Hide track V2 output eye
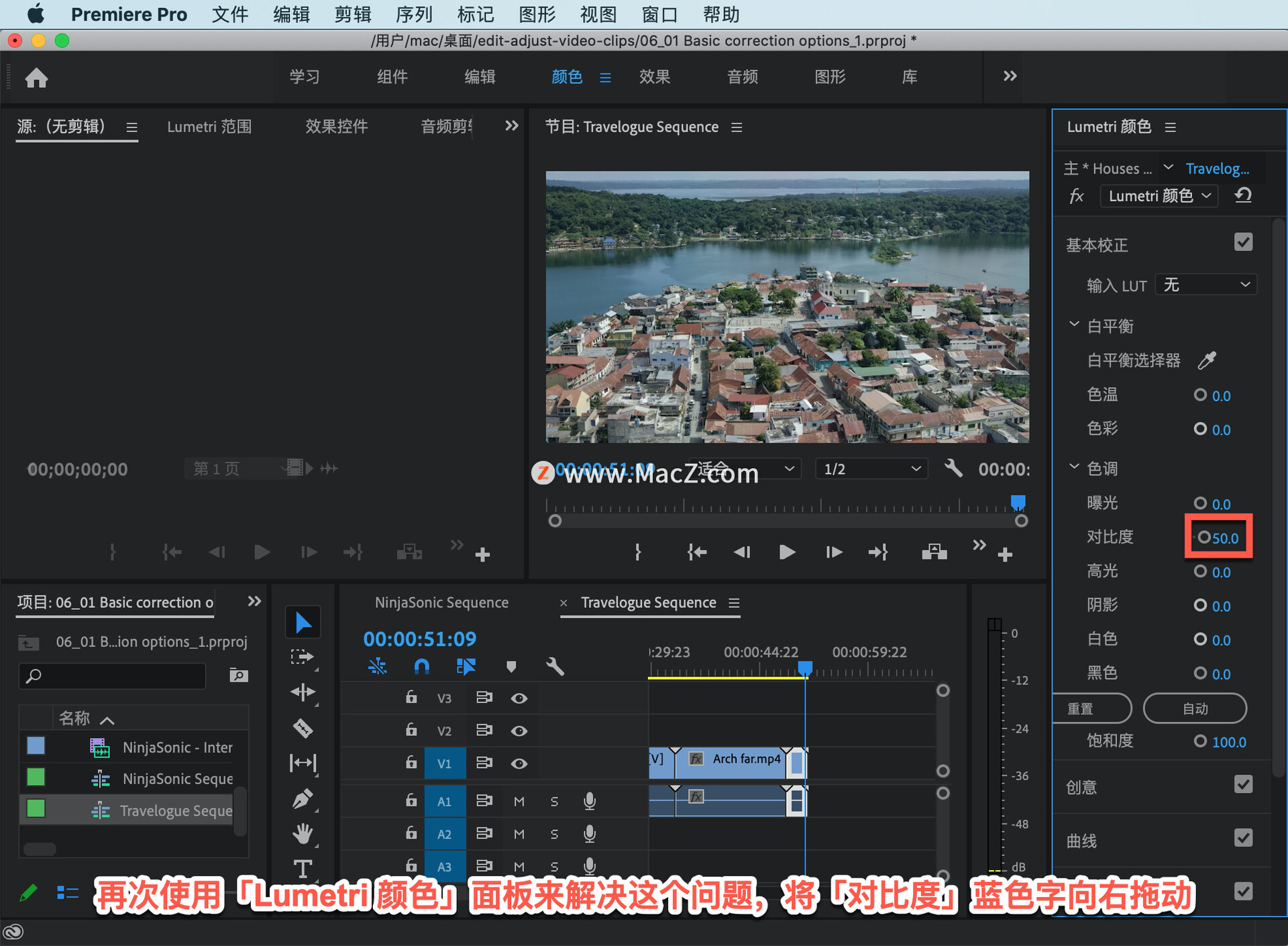The height and width of the screenshot is (946, 1288). tap(519, 731)
